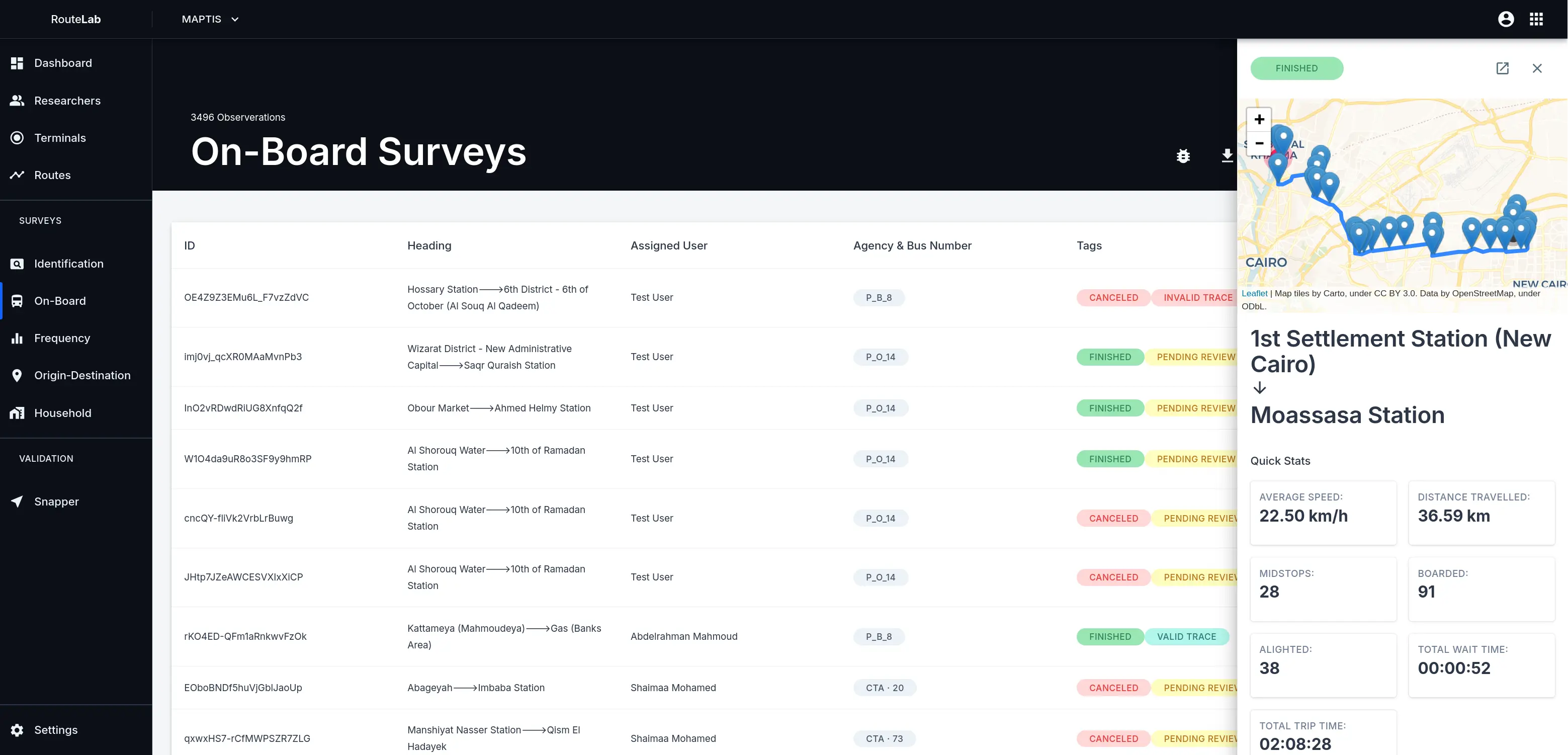Click the Heading column header
The image size is (1568, 755).
pos(429,245)
